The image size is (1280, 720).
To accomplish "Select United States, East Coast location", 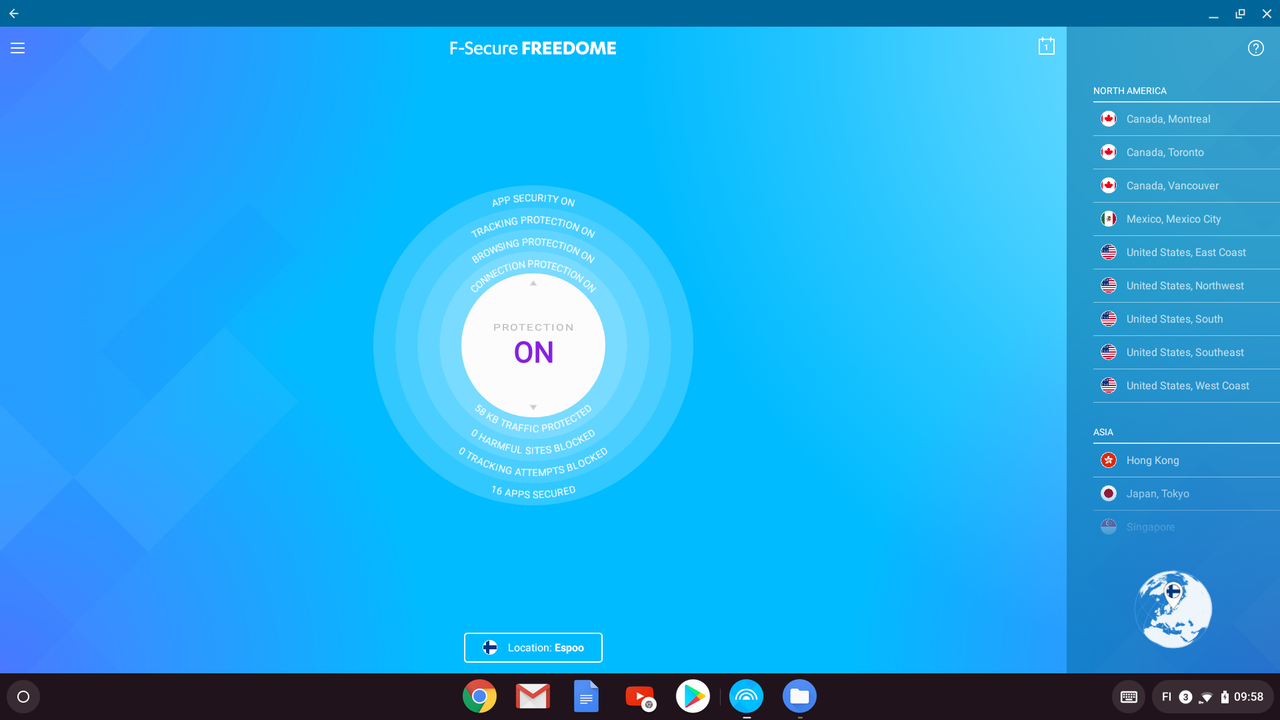I will coord(1186,252).
